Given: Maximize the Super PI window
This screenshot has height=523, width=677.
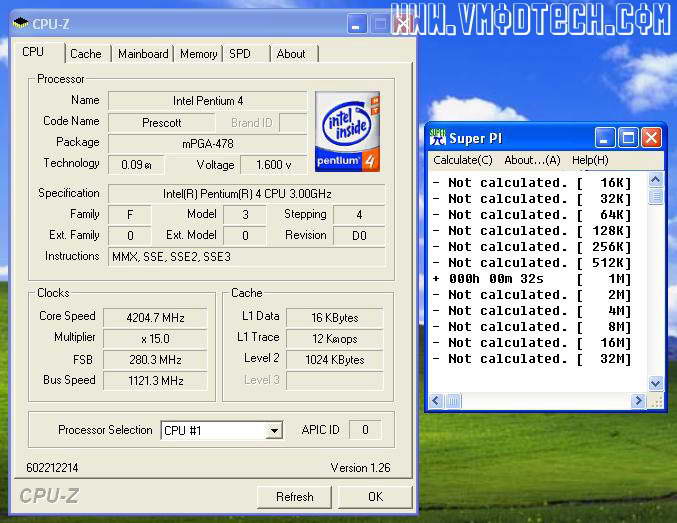Looking at the screenshot, I should [x=628, y=138].
